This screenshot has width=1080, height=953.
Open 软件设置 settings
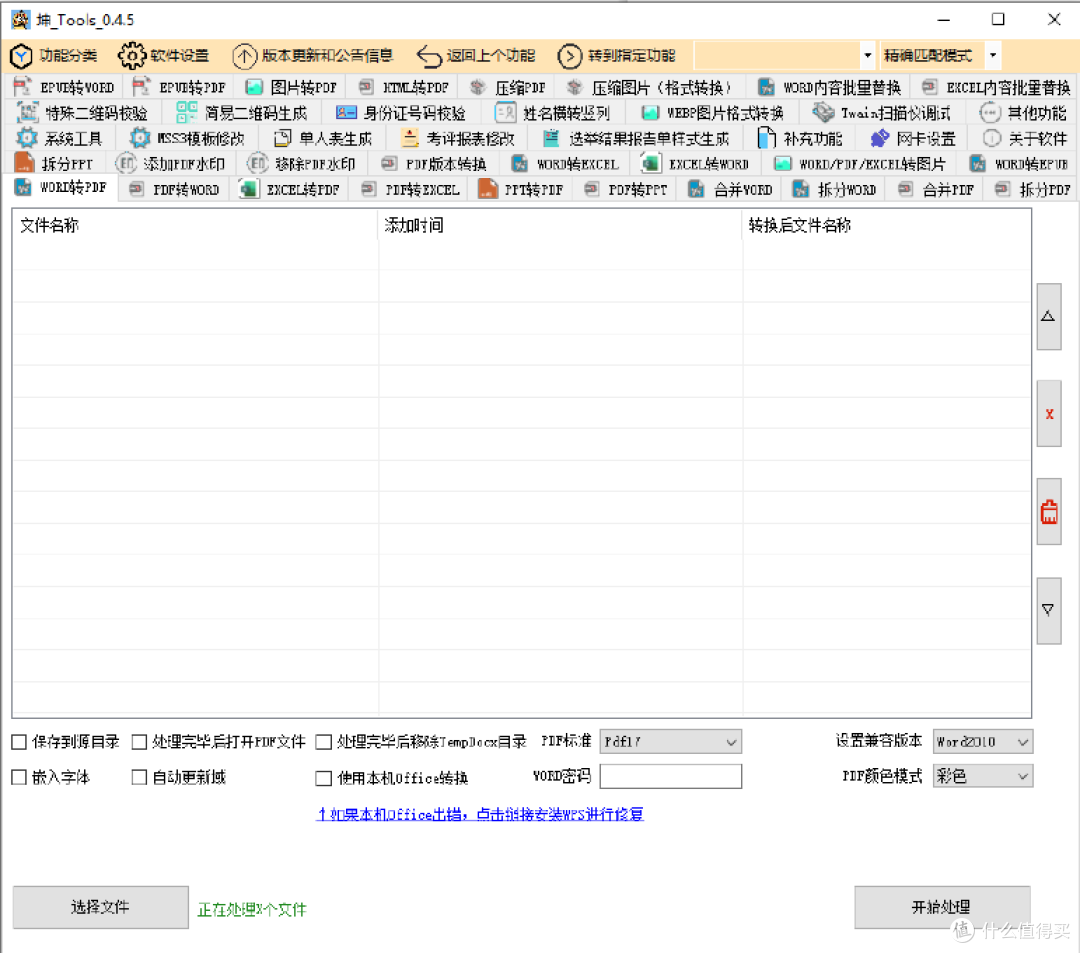tap(163, 56)
